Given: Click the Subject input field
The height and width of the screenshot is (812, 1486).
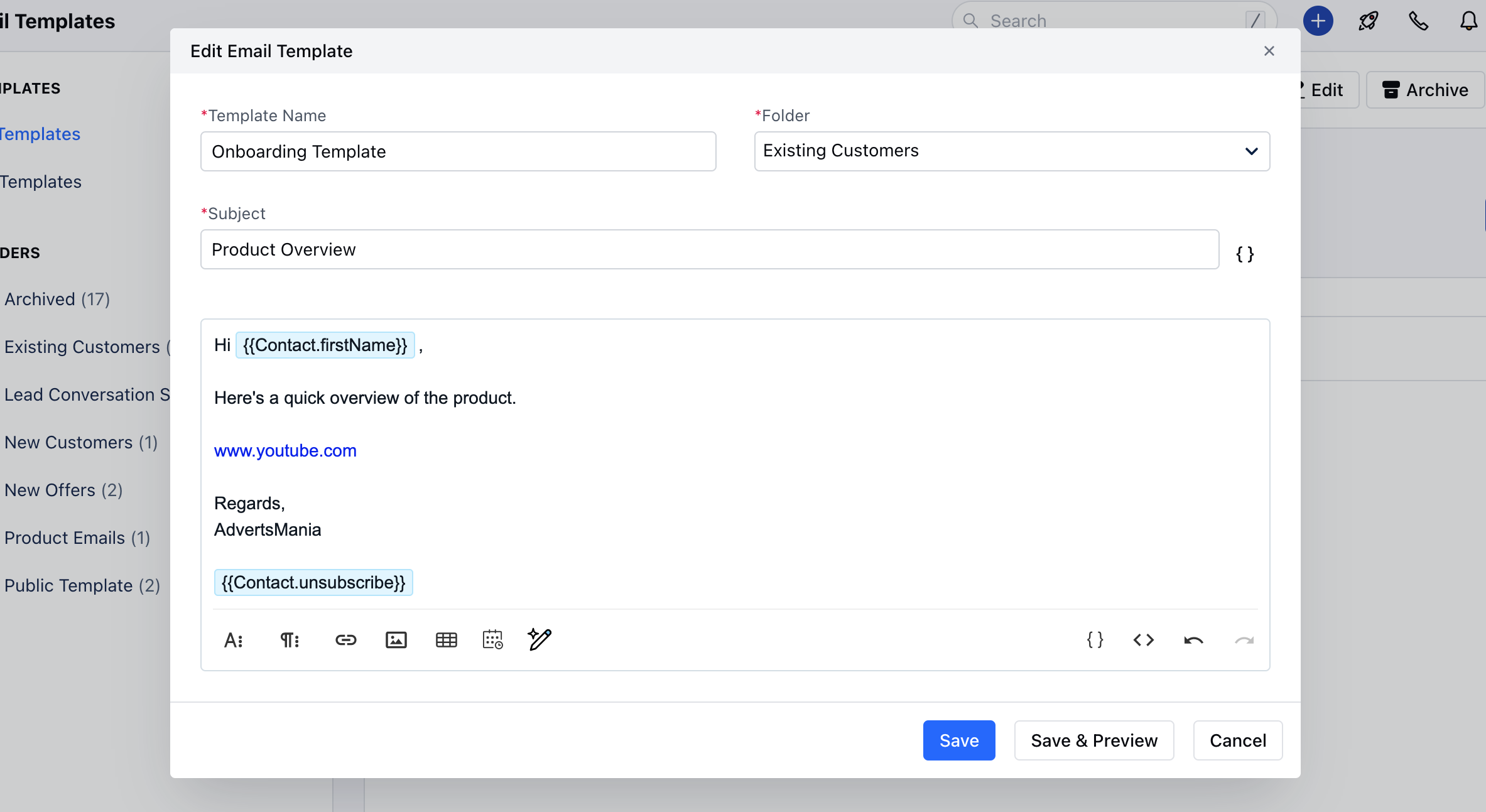Looking at the screenshot, I should pos(709,249).
